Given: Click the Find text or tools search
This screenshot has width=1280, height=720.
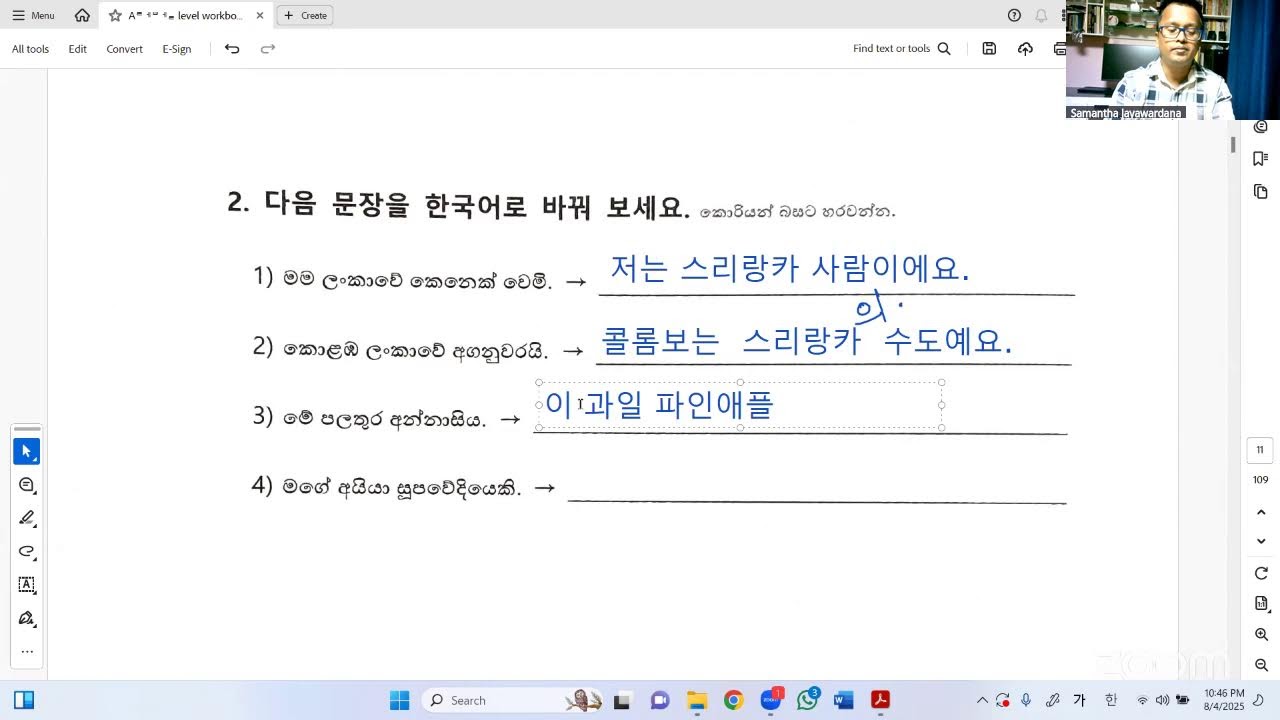Looking at the screenshot, I should click(x=902, y=49).
